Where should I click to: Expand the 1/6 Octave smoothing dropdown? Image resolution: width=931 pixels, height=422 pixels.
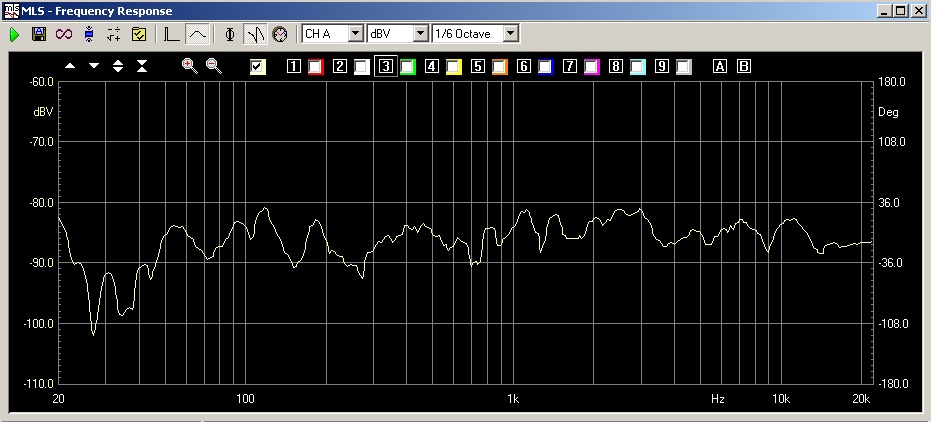[511, 34]
